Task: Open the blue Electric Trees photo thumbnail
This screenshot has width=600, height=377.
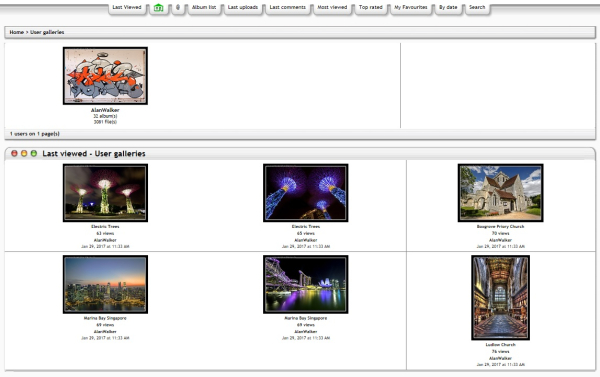Action: point(306,193)
